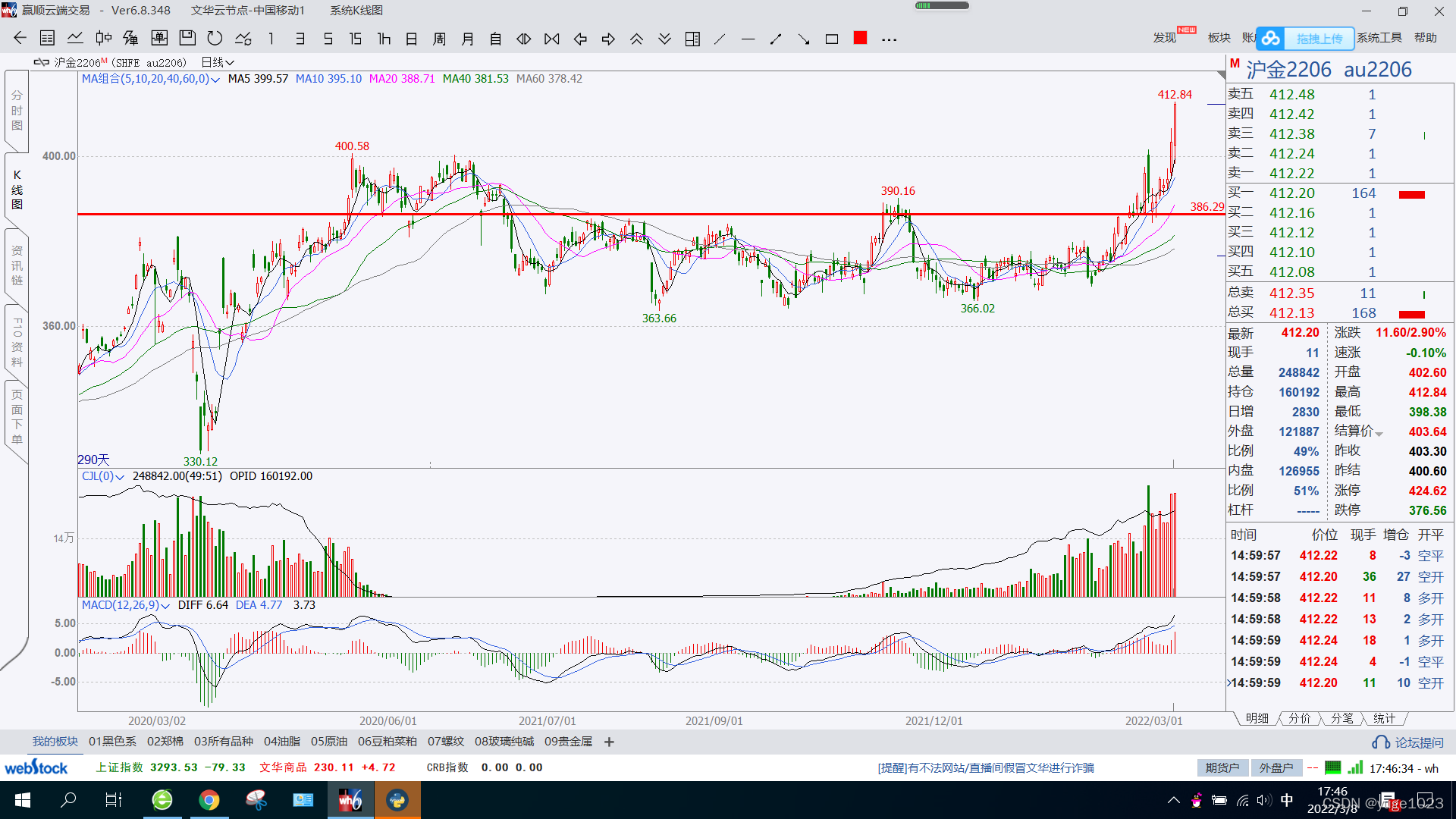Image resolution: width=1456 pixels, height=819 pixels.
Task: Click the expand horizontally arrows icon
Action: [523, 39]
